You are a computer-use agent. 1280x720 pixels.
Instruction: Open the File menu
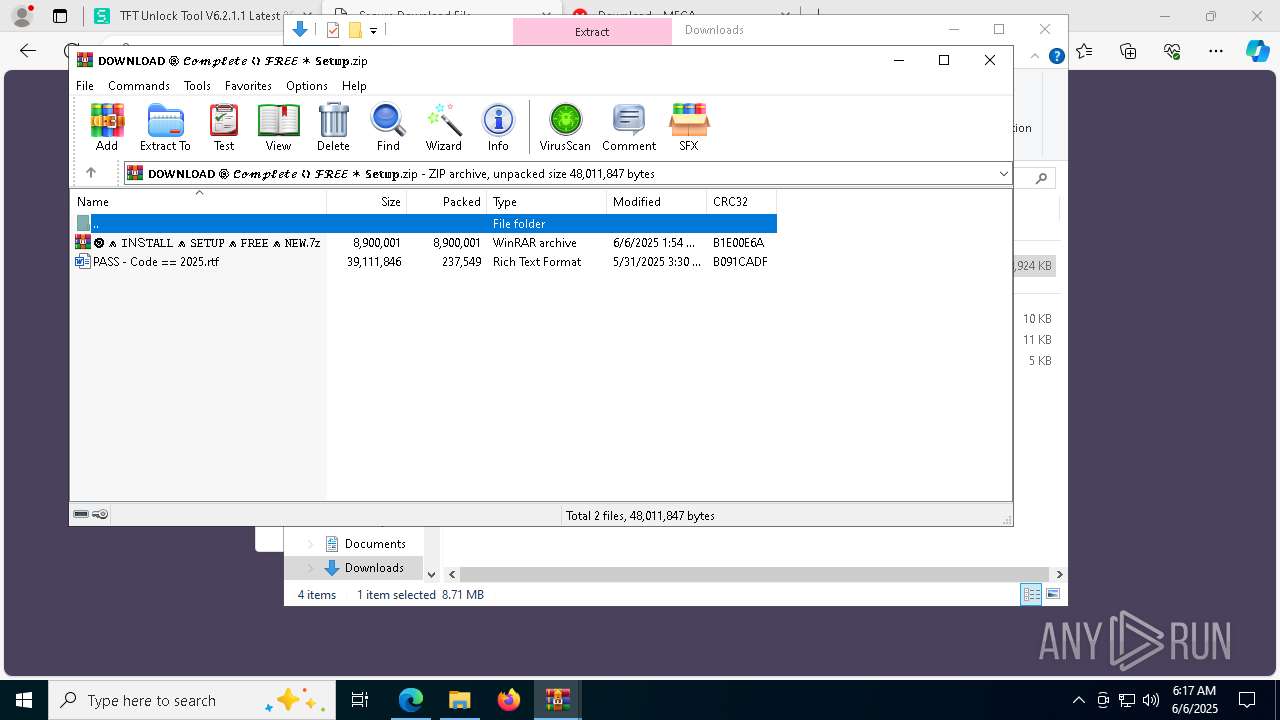pyautogui.click(x=85, y=86)
